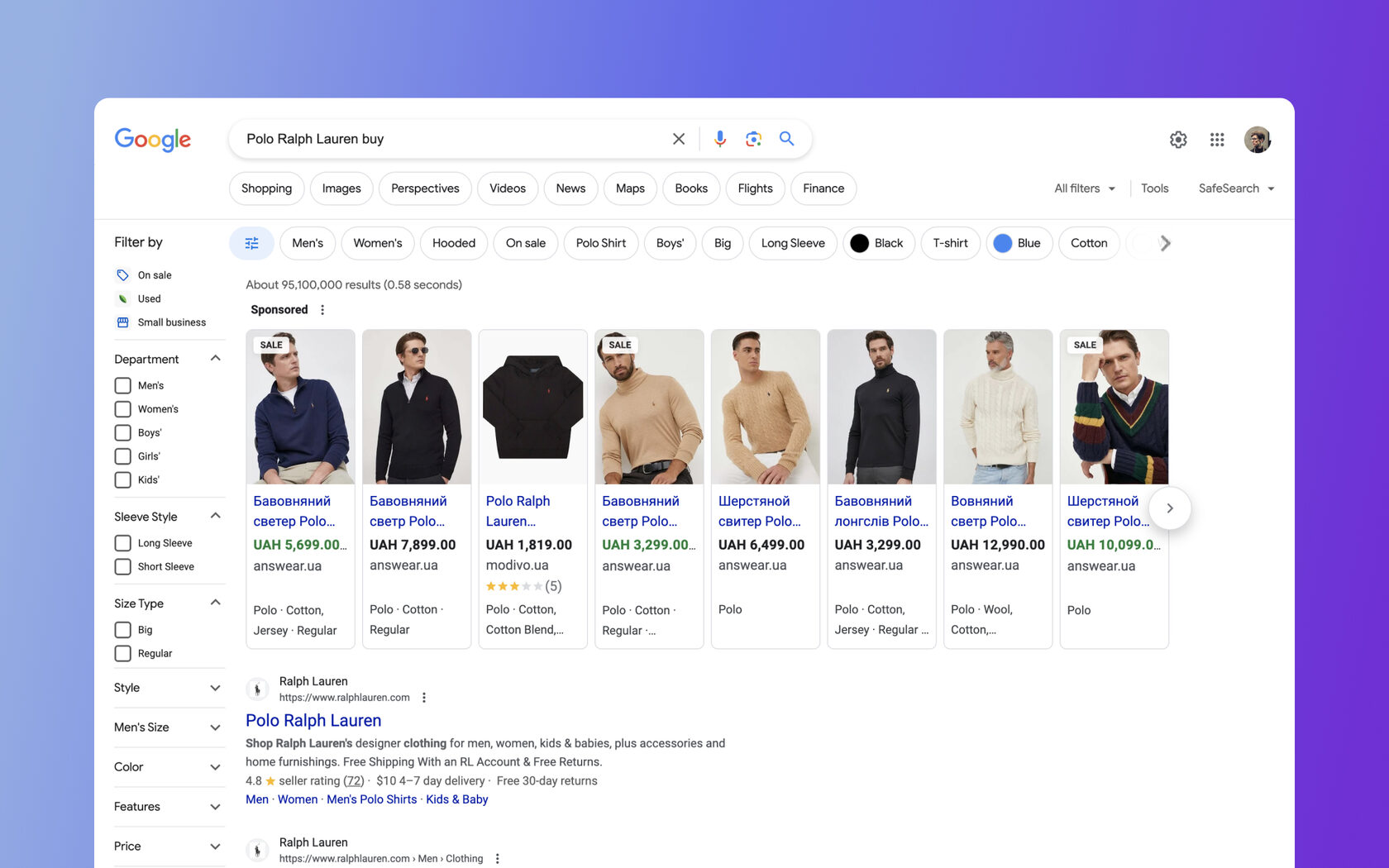
Task: Switch to the Finance tab
Action: coord(823,188)
